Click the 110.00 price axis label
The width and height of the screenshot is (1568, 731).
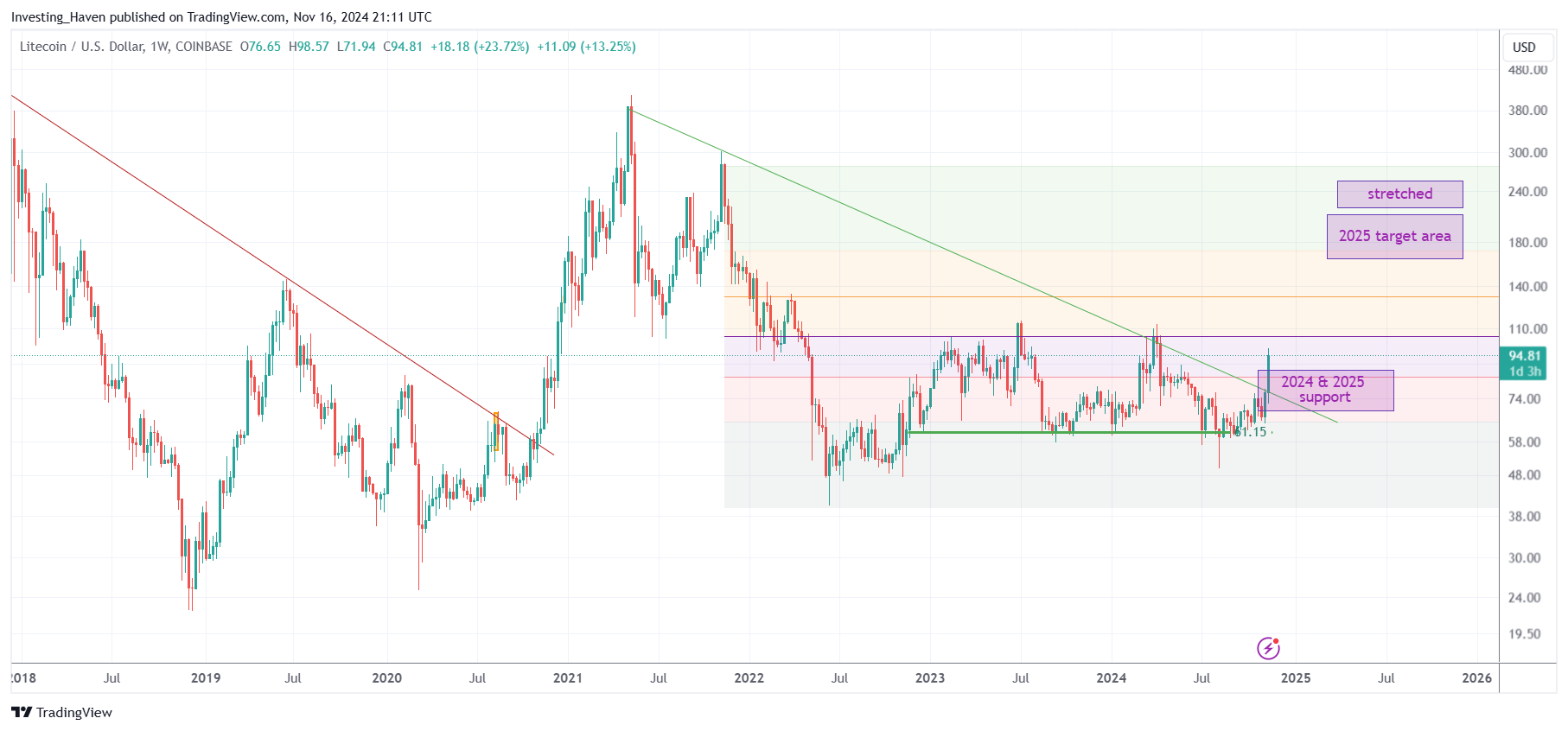(x=1527, y=329)
